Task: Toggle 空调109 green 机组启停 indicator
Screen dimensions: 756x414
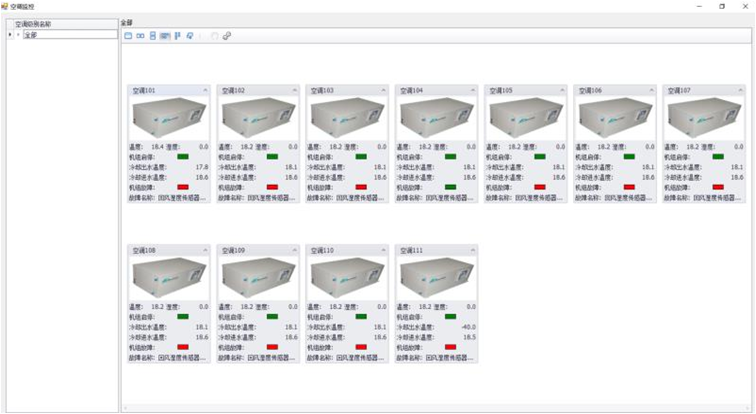Action: pos(272,316)
